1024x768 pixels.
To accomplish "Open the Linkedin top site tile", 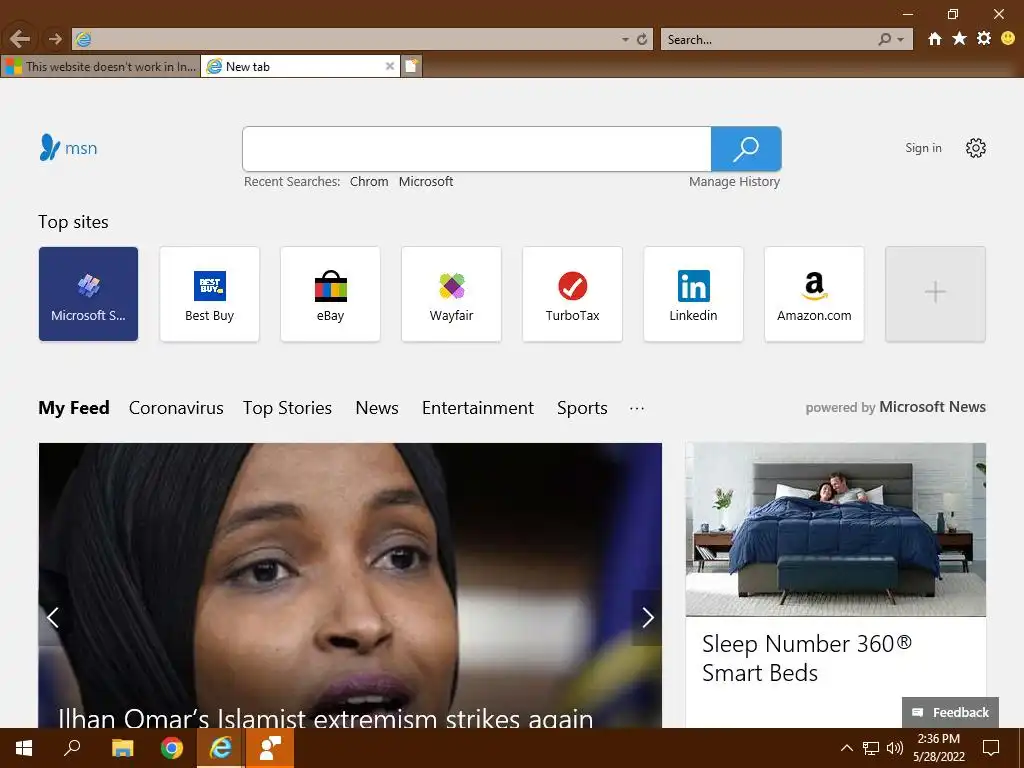I will point(694,294).
